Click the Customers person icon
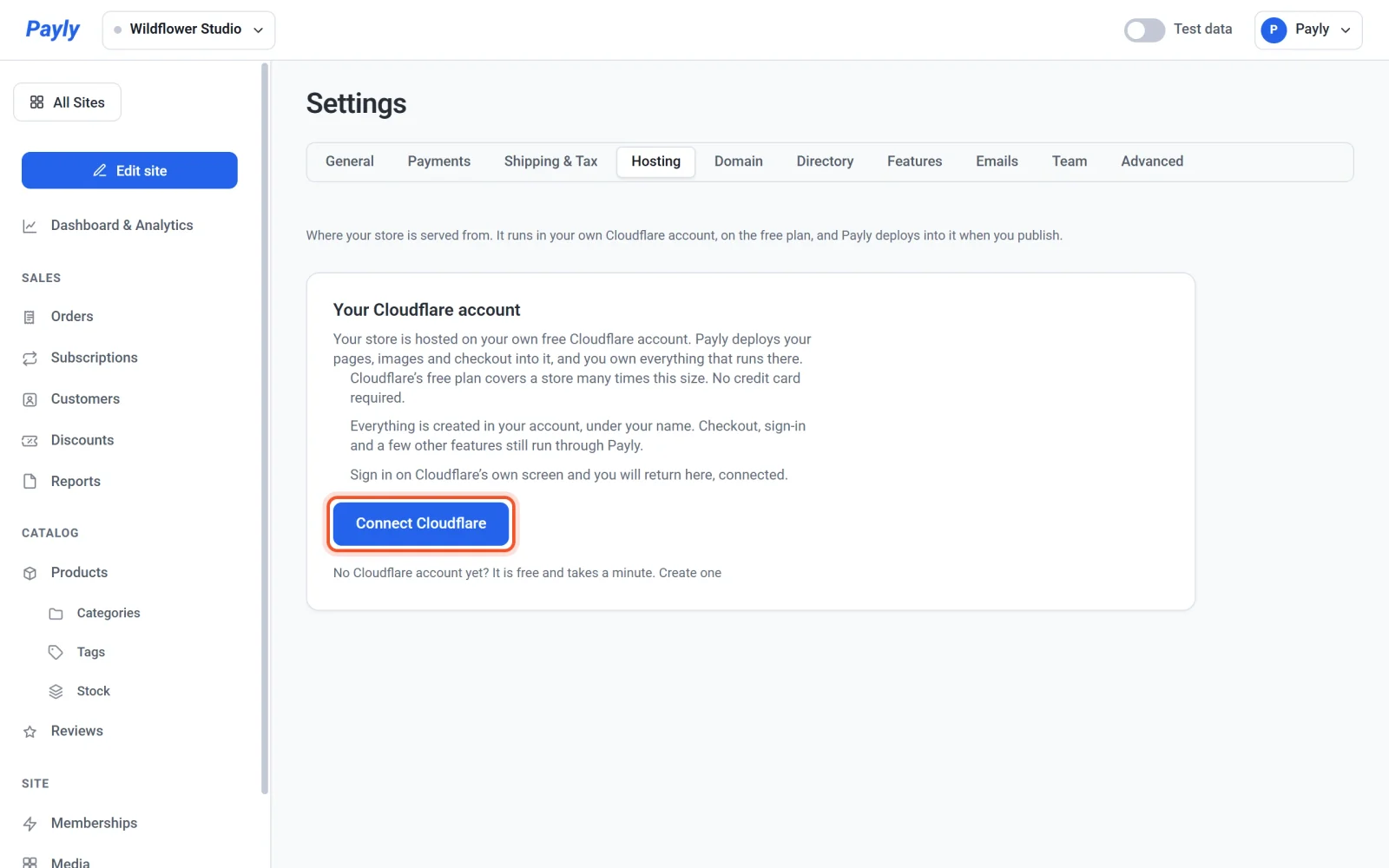 coord(30,399)
